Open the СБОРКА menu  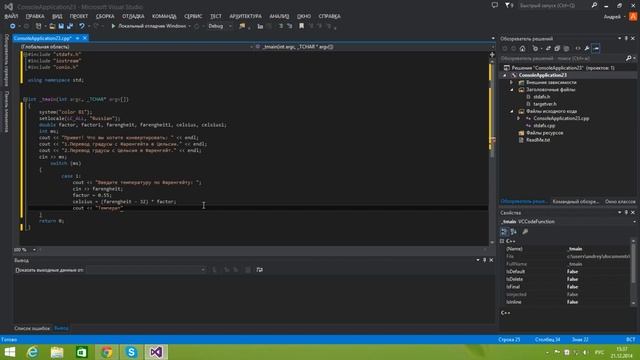pyautogui.click(x=105, y=16)
